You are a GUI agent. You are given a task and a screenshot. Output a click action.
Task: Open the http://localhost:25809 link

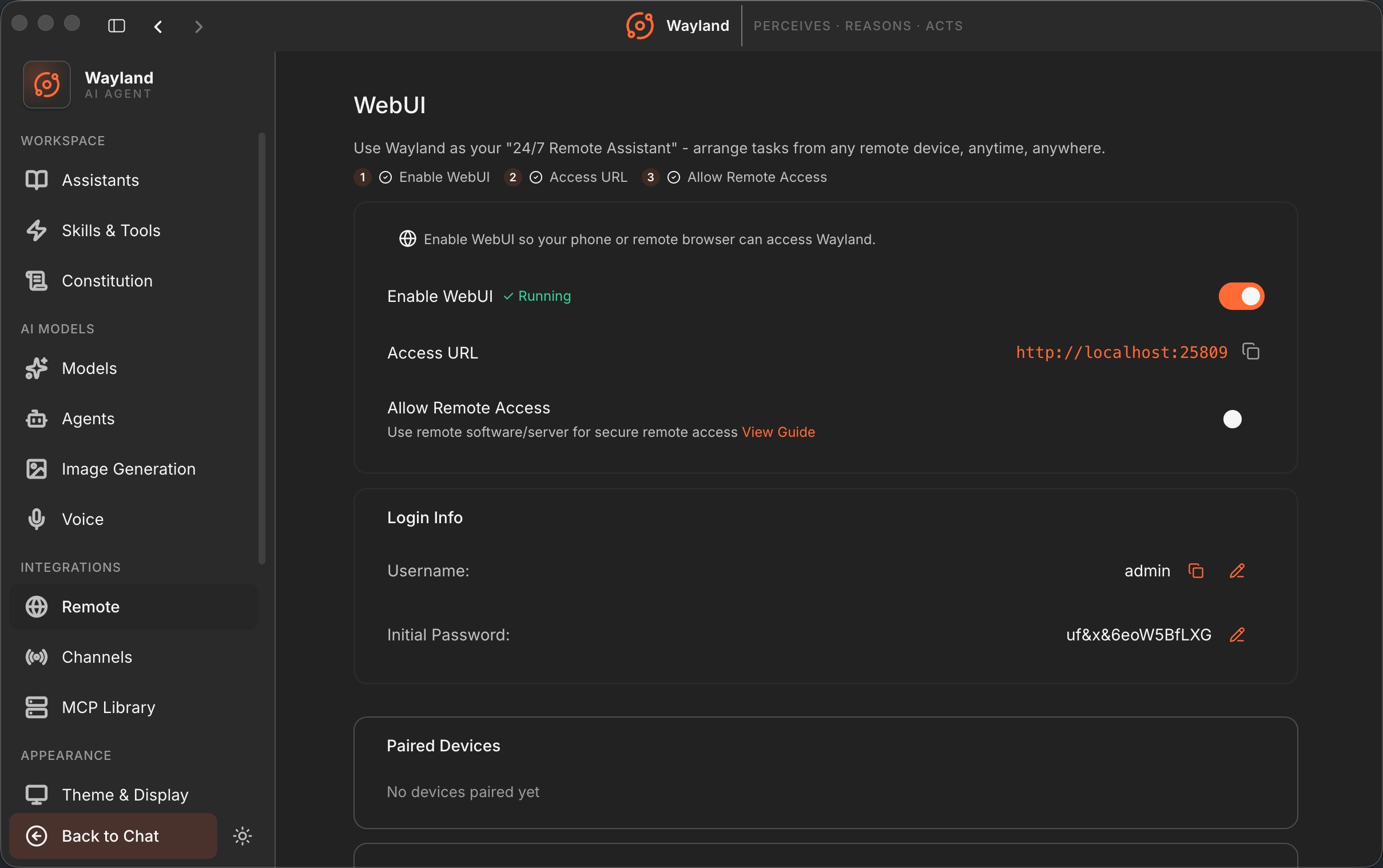1121,352
